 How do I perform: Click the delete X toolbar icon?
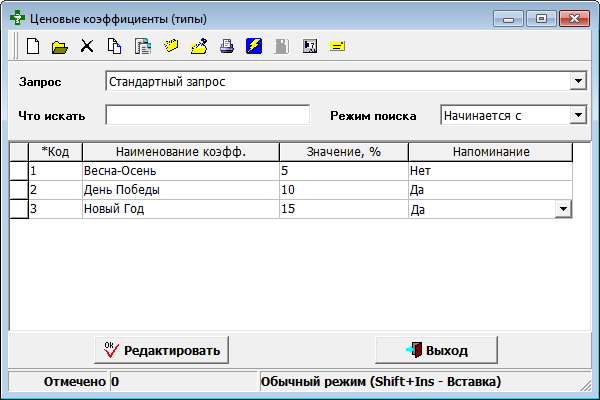click(87, 46)
